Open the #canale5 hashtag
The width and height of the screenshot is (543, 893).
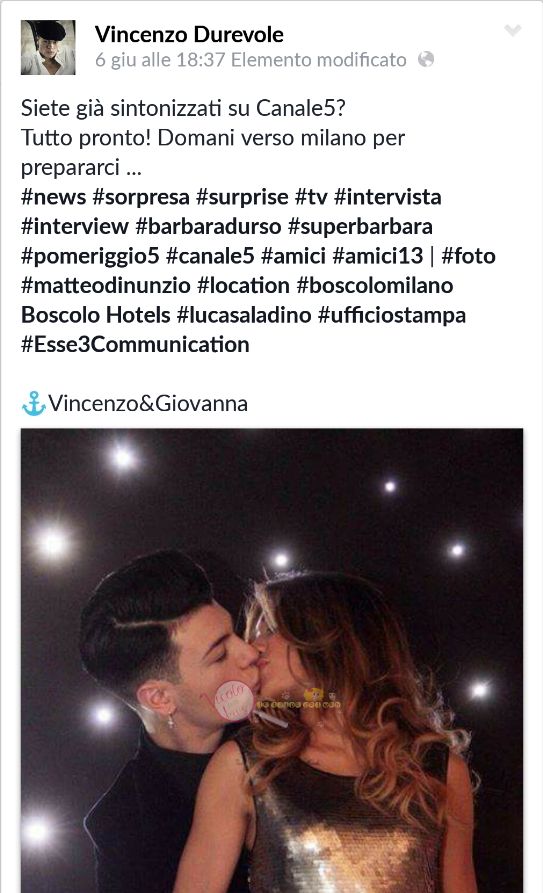click(x=210, y=256)
